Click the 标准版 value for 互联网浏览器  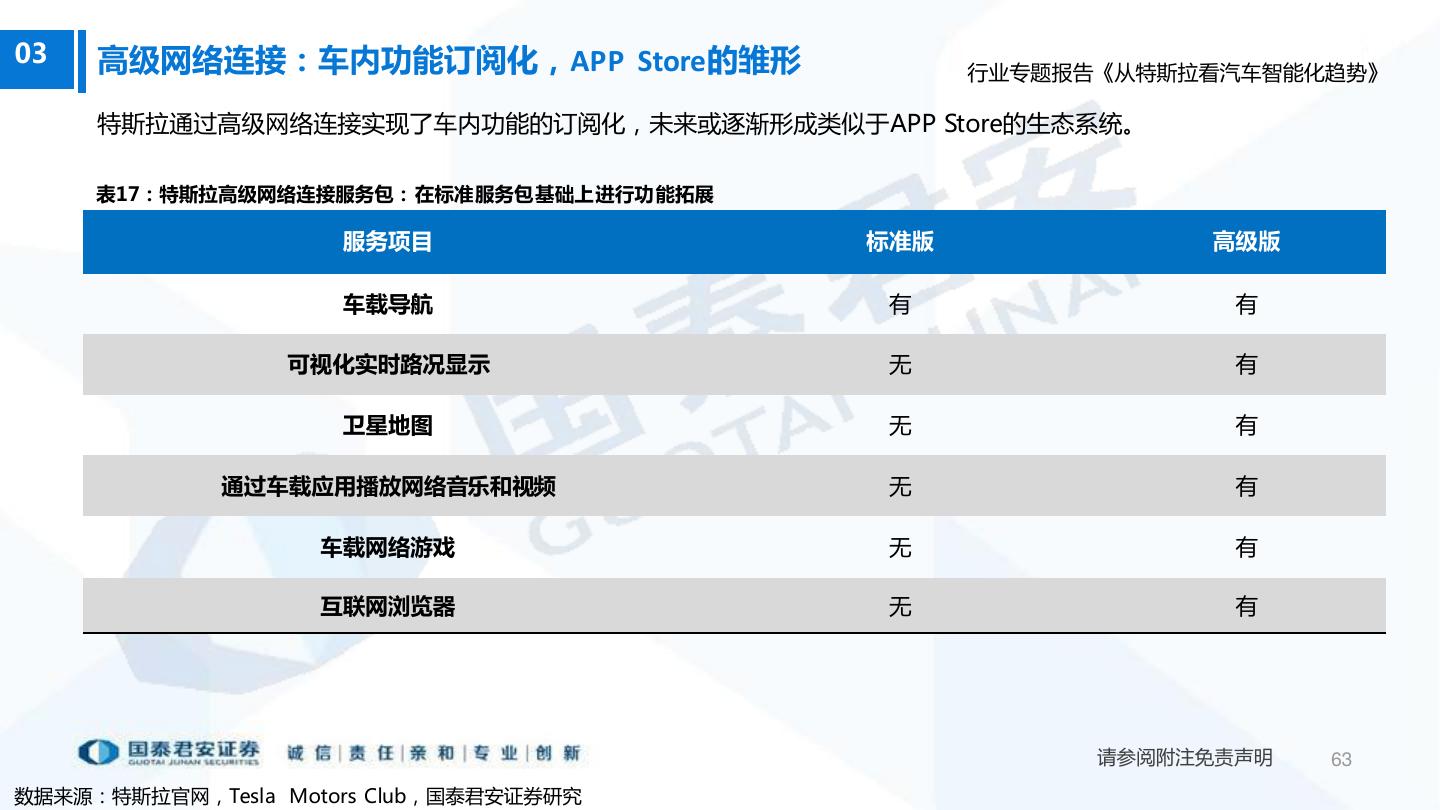click(x=900, y=607)
